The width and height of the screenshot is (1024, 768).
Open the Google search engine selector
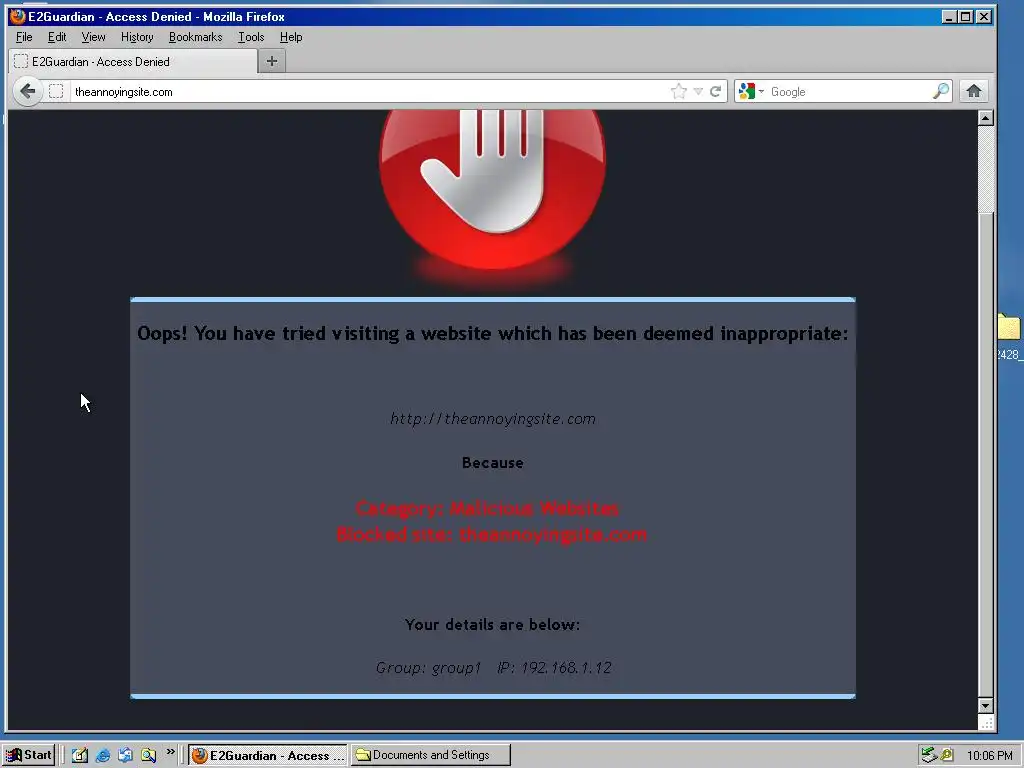pos(751,91)
